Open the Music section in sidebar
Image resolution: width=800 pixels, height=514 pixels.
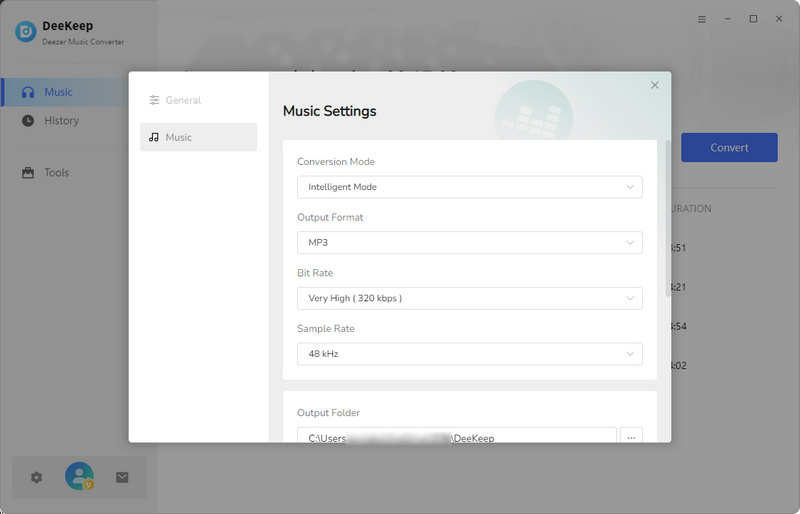coord(65,92)
